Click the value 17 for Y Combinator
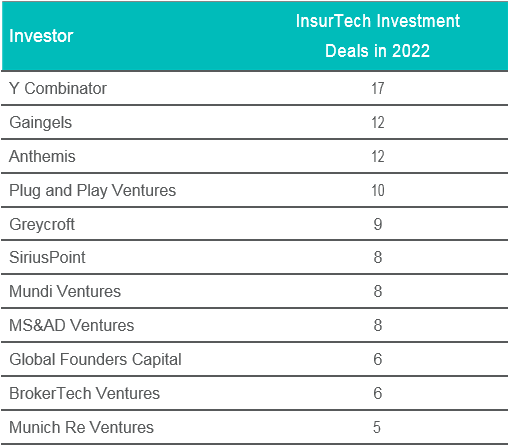The width and height of the screenshot is (508, 448). pos(378,89)
